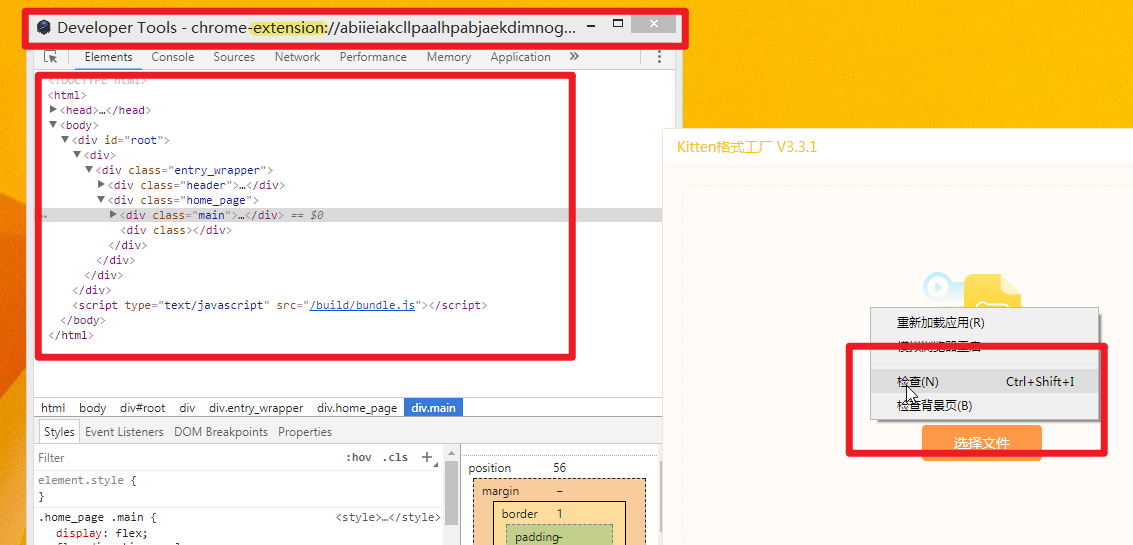The image size is (1133, 545).
Task: Choose 检查(N) from the context menu
Action: [984, 382]
